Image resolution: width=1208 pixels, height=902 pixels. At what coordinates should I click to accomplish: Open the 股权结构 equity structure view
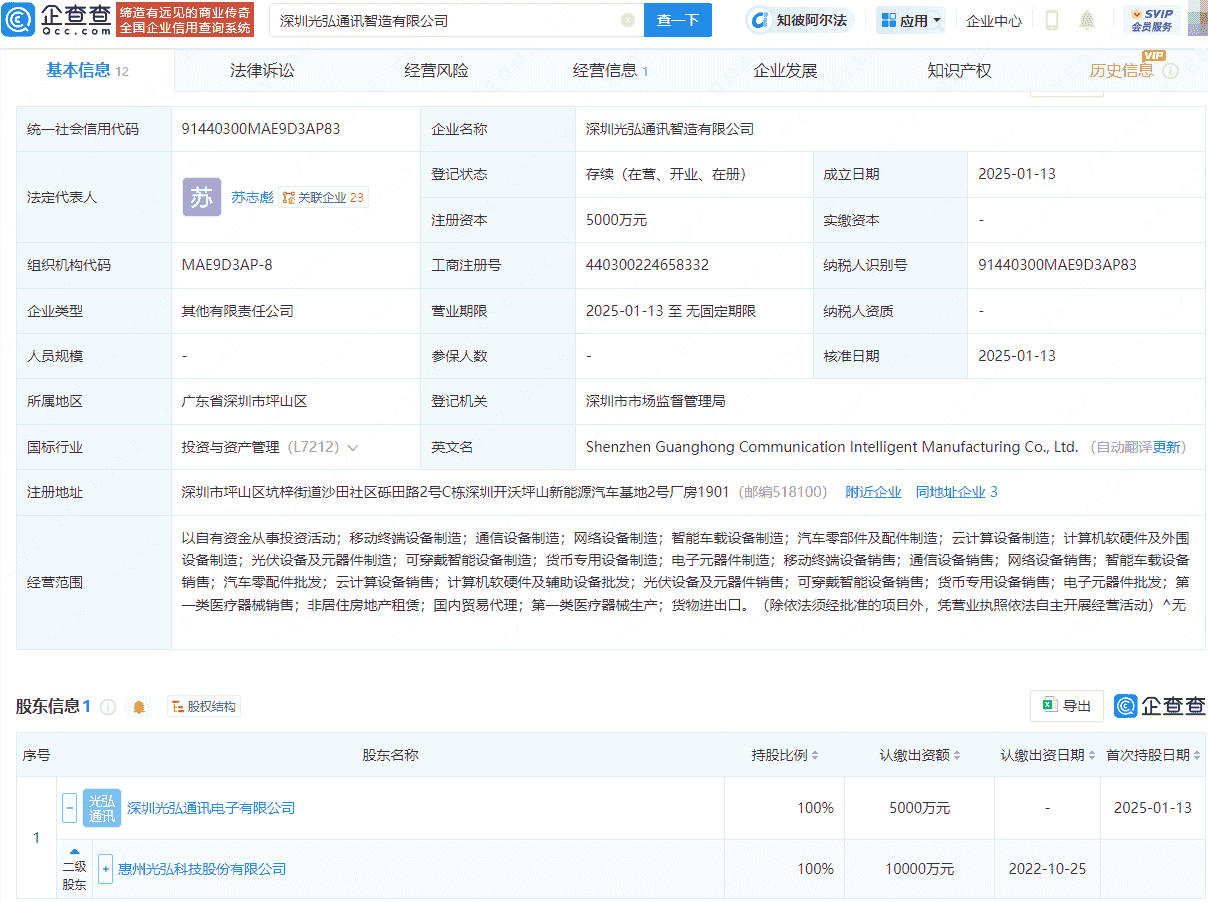click(204, 706)
